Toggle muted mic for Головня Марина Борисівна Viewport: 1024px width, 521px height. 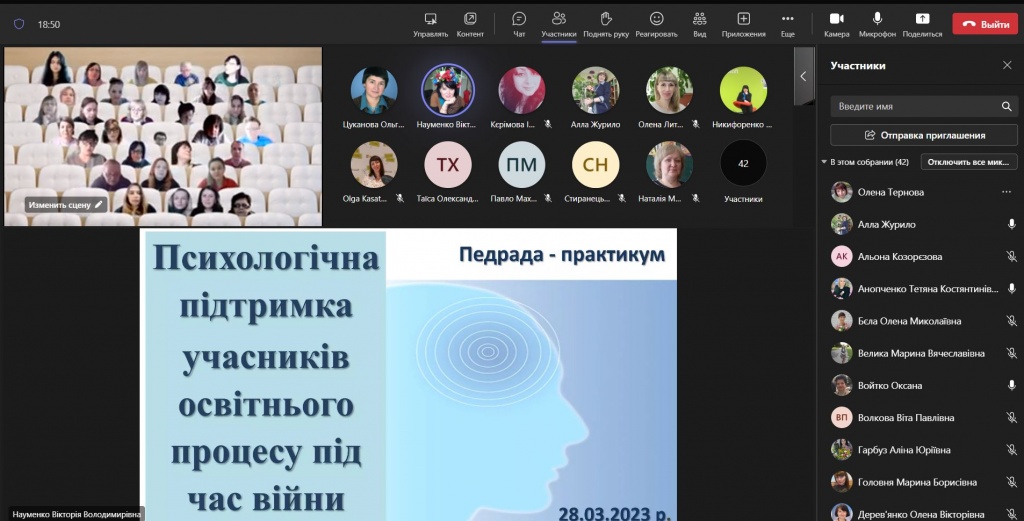point(1011,482)
